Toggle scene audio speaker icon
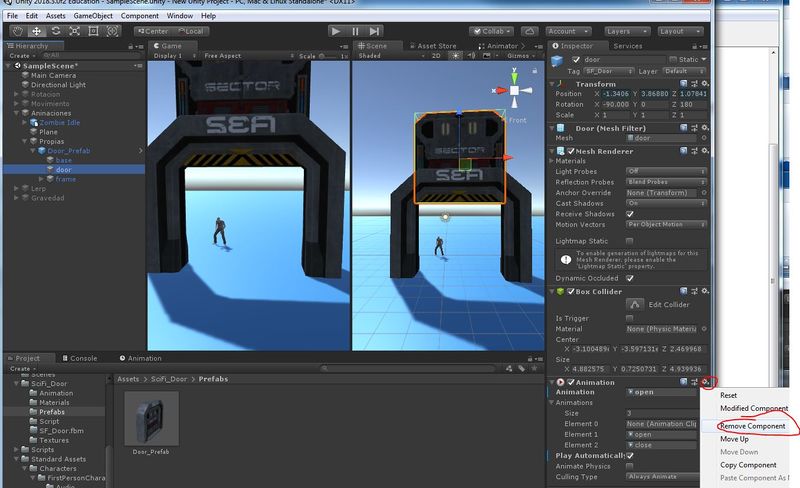This screenshot has width=800, height=488. pos(471,56)
